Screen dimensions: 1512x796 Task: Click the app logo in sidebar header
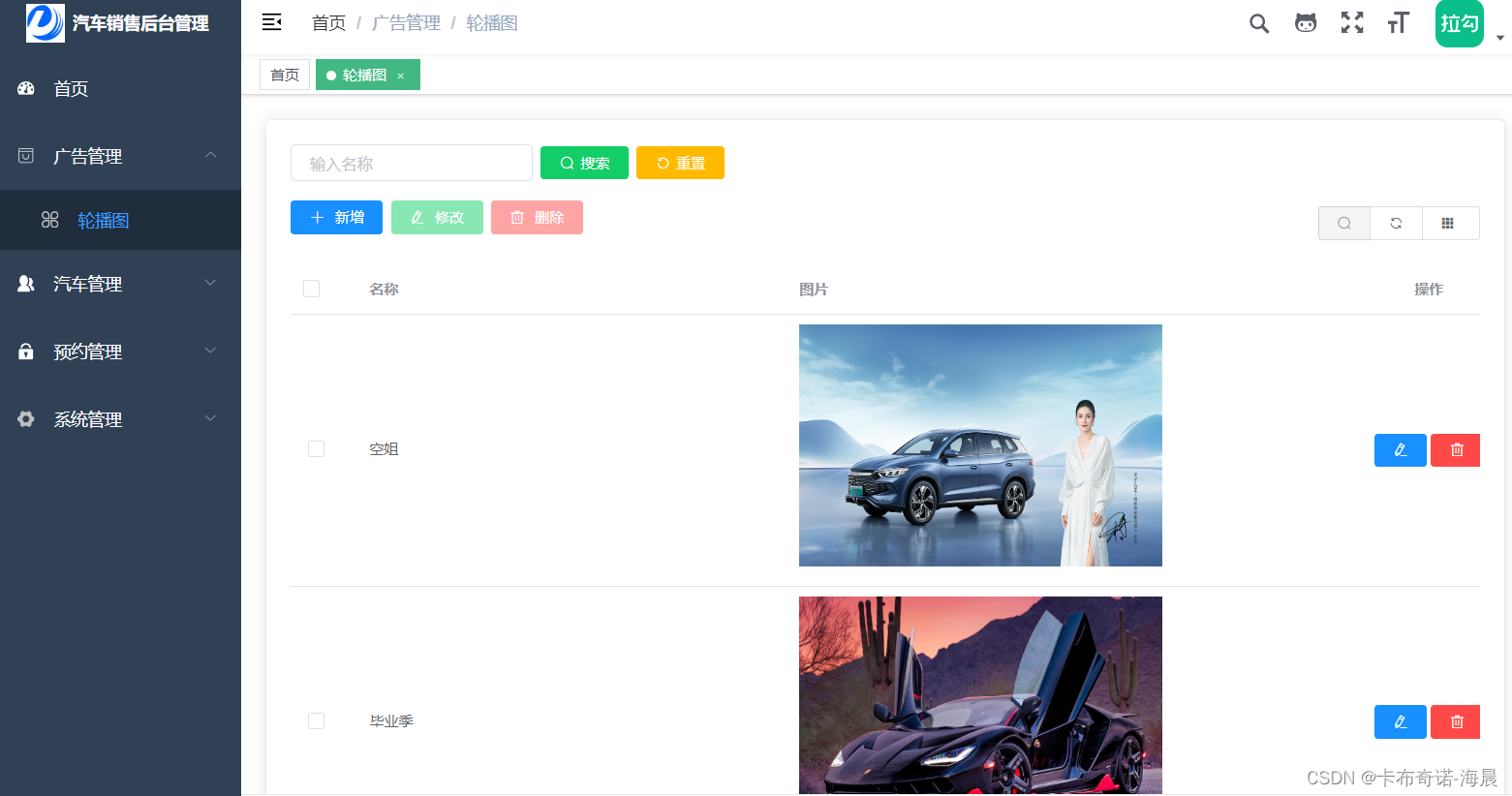(46, 23)
